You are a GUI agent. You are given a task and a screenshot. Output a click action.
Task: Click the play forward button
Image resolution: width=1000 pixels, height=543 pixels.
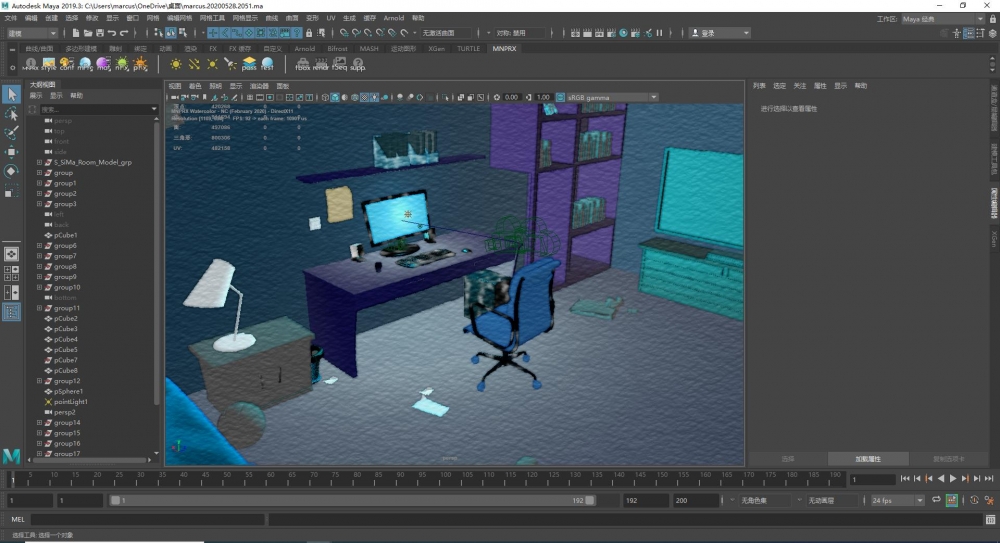[x=953, y=479]
